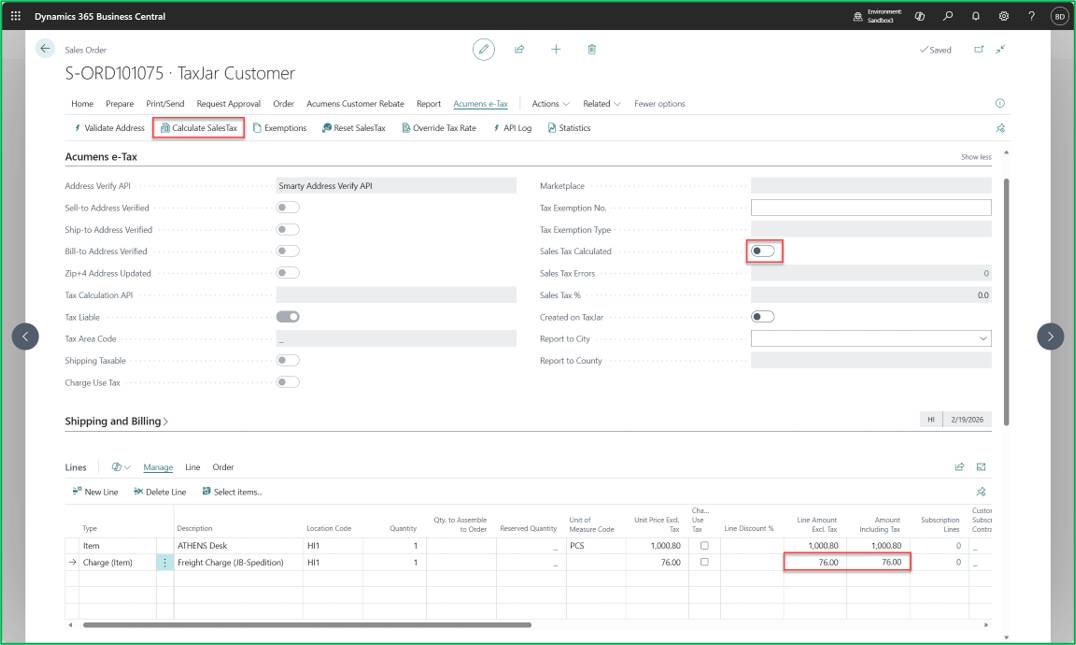This screenshot has height=645, width=1076.
Task: Open row menu for Freight Charge line
Action: pos(165,563)
